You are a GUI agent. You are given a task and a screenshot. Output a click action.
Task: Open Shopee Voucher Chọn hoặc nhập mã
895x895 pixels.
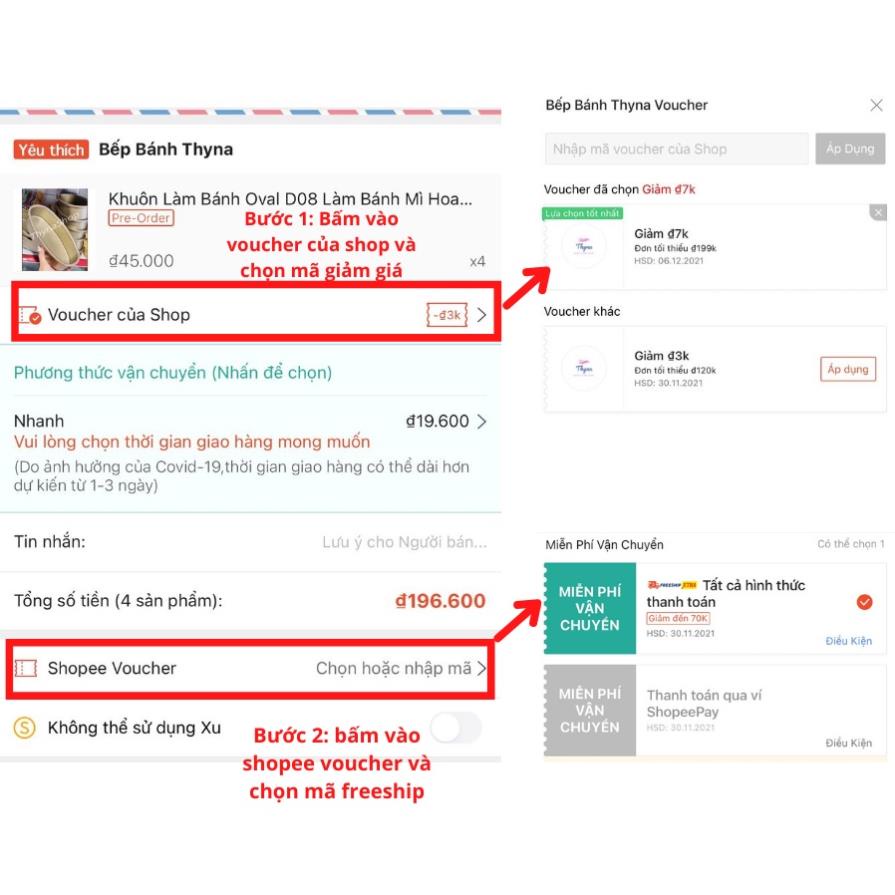click(401, 668)
